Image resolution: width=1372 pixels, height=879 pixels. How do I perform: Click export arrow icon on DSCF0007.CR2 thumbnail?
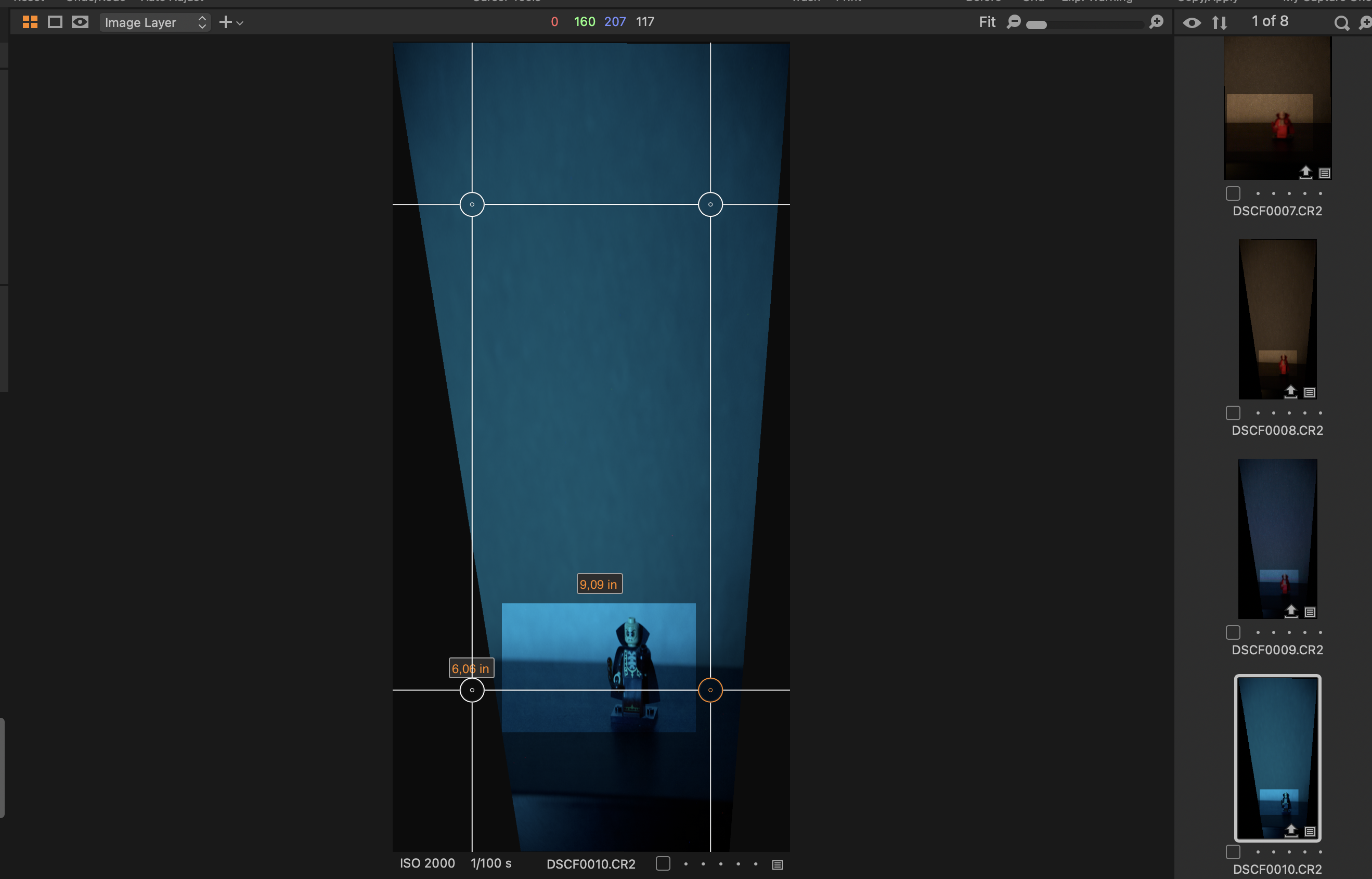pos(1306,171)
